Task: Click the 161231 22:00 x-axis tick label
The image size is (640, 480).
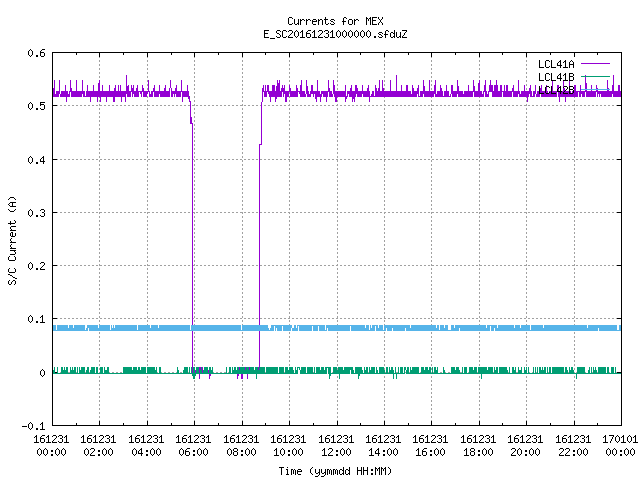Action: (x=573, y=446)
